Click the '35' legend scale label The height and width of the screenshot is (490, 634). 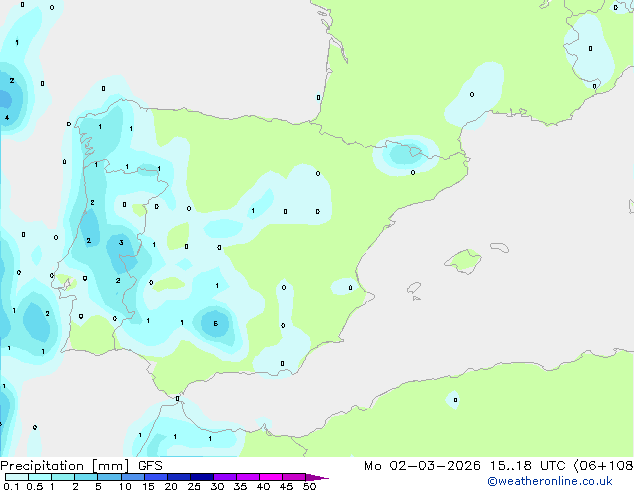240,486
